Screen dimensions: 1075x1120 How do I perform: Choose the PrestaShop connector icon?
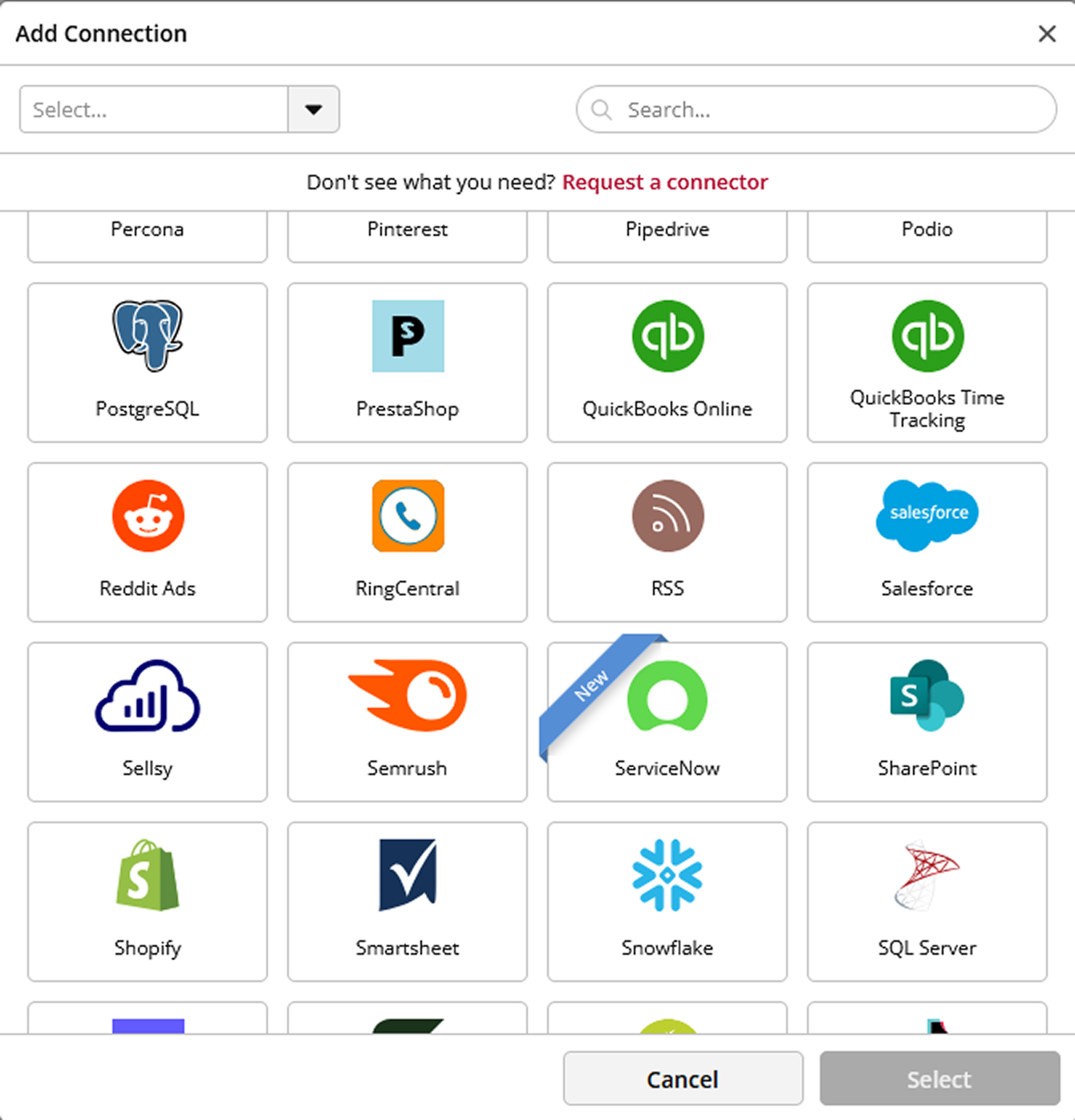(x=408, y=335)
